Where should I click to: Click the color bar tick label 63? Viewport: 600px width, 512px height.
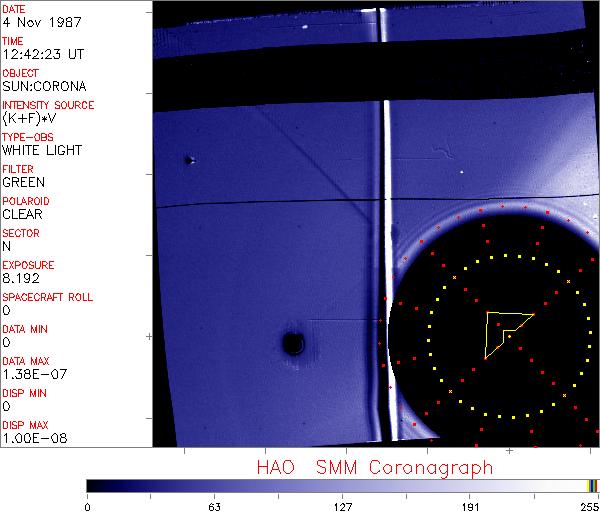pos(214,505)
